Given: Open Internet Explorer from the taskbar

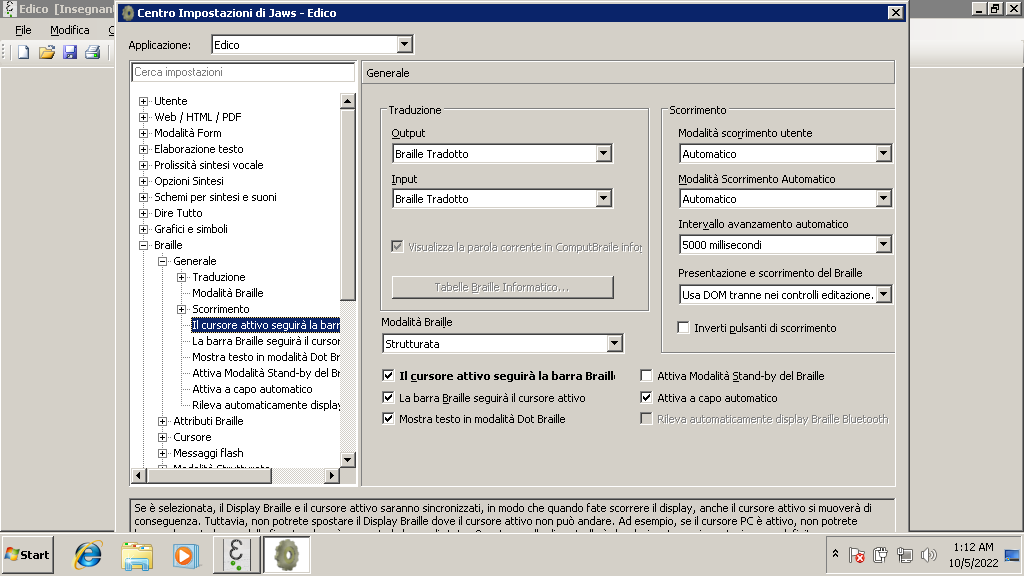Looking at the screenshot, I should click(88, 555).
